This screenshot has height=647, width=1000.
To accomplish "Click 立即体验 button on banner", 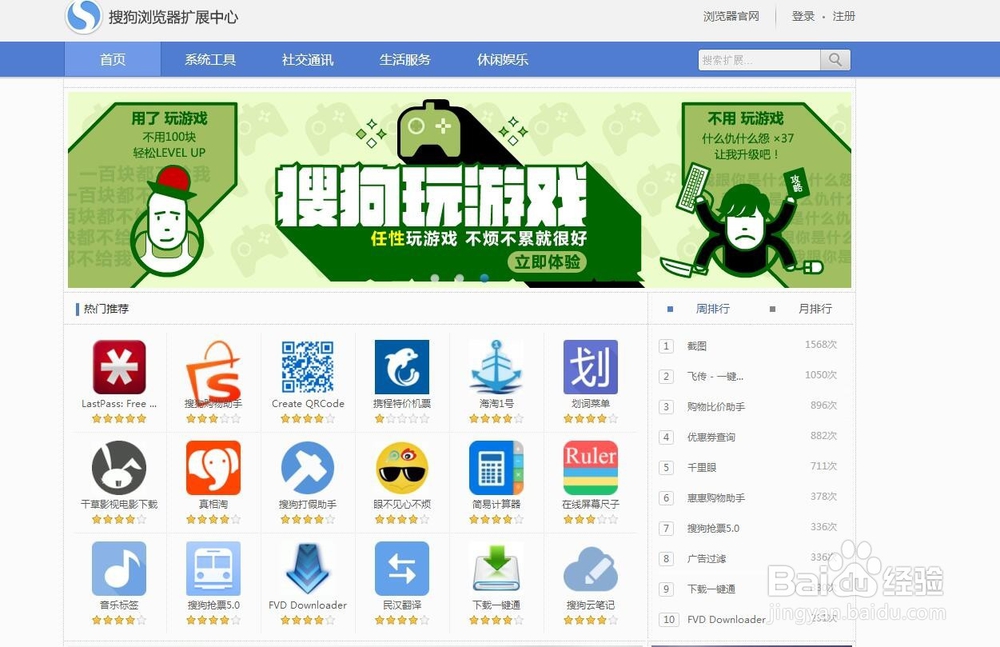I will [547, 262].
